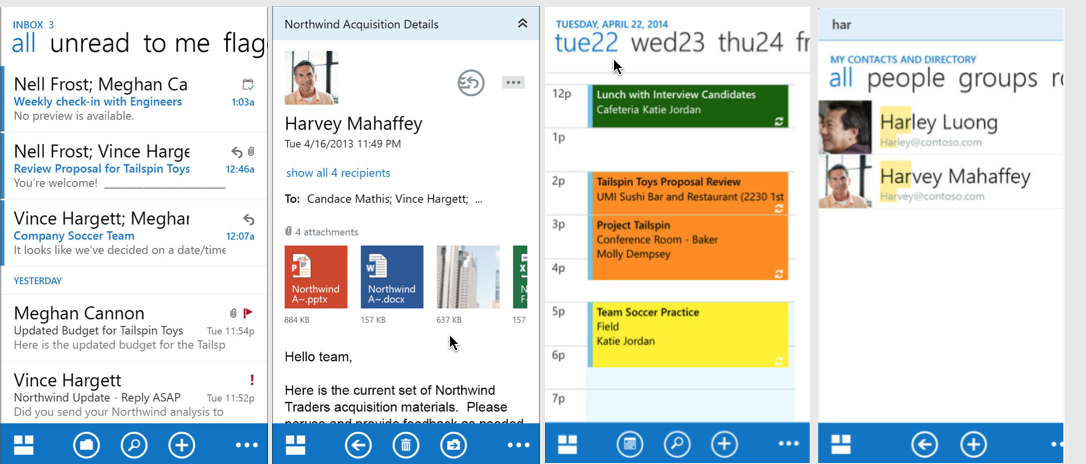The height and width of the screenshot is (464, 1086).
Task: Click the reply all icon beside Harvey Mahaffey
Action: click(471, 83)
